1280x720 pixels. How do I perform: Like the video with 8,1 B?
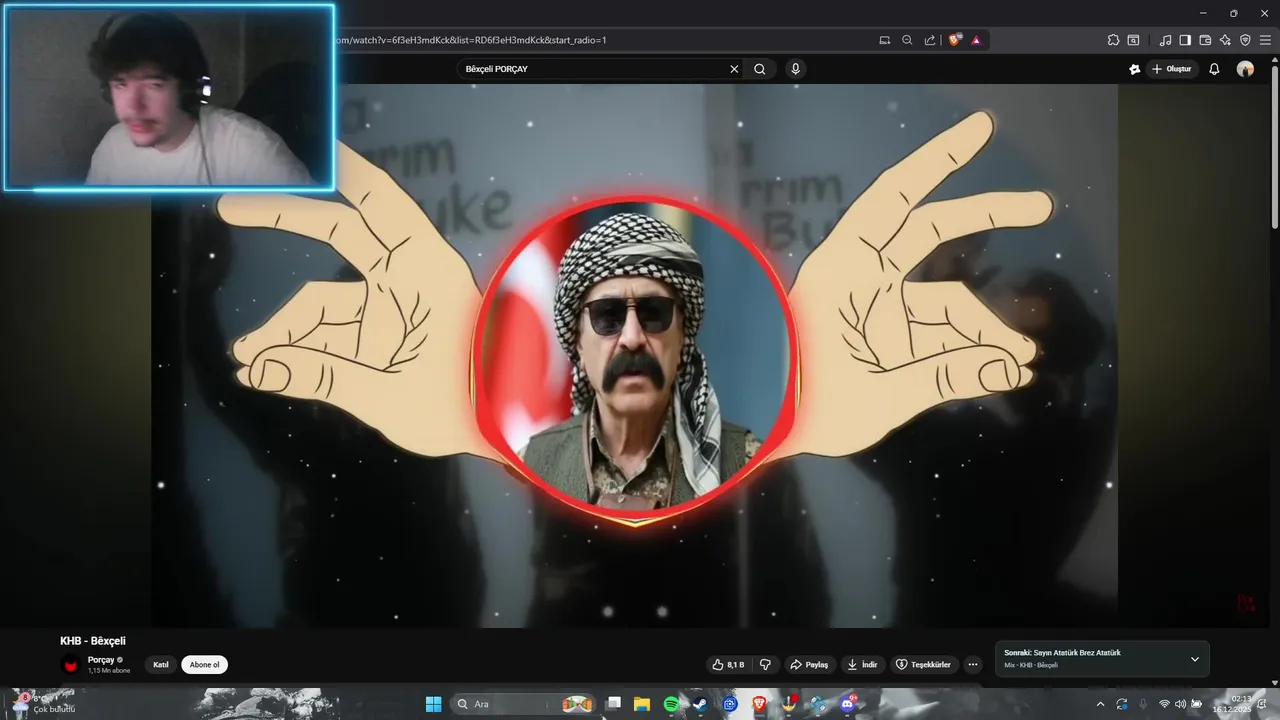click(728, 665)
